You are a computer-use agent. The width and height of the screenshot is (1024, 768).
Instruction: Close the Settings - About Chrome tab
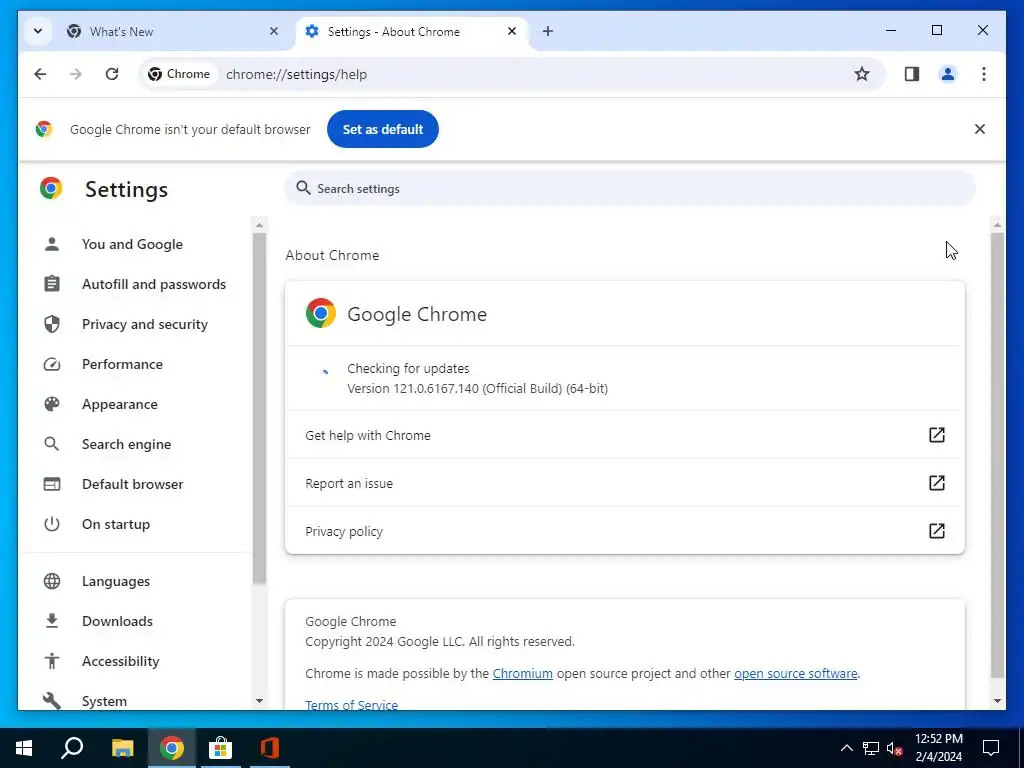[512, 31]
